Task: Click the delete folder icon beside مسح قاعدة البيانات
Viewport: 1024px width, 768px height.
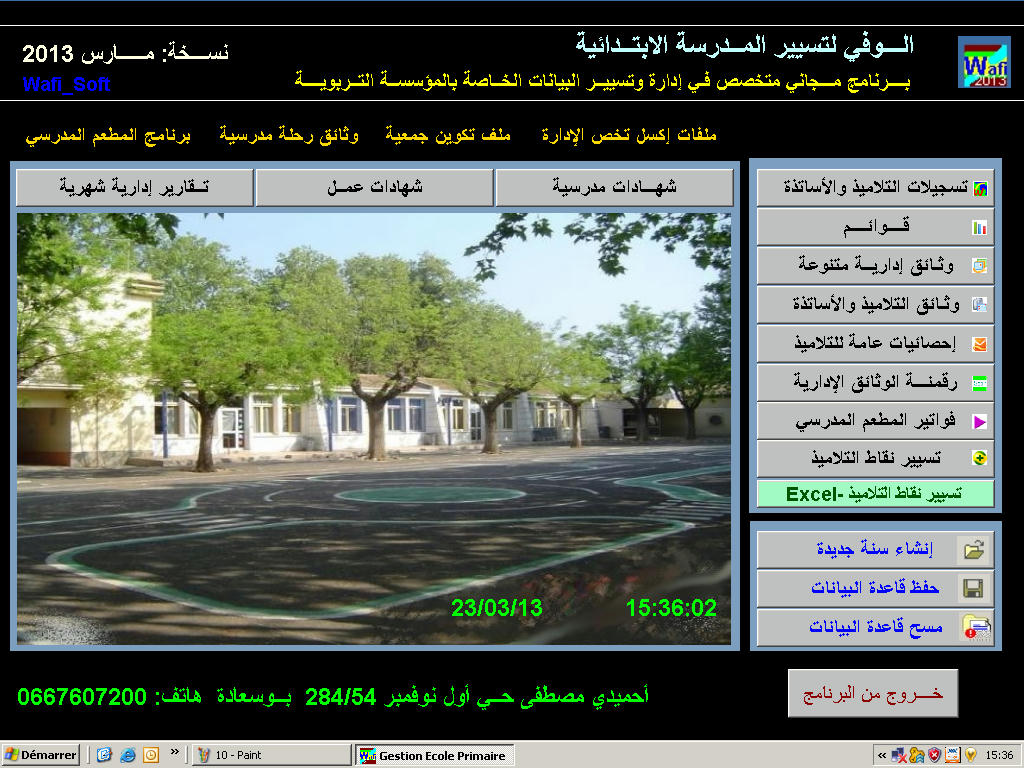Action: (976, 628)
